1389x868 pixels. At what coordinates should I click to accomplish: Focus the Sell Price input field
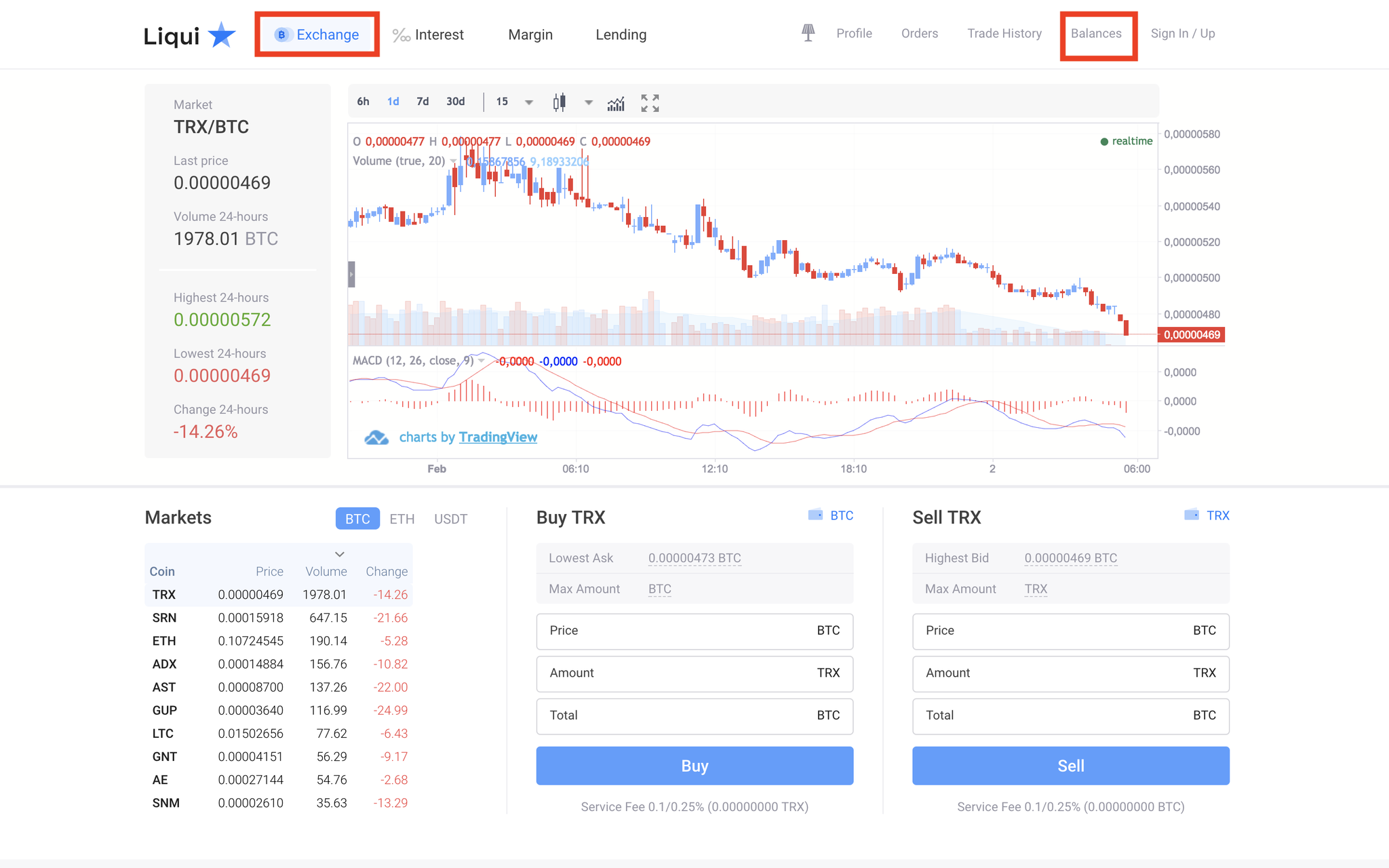1071,631
